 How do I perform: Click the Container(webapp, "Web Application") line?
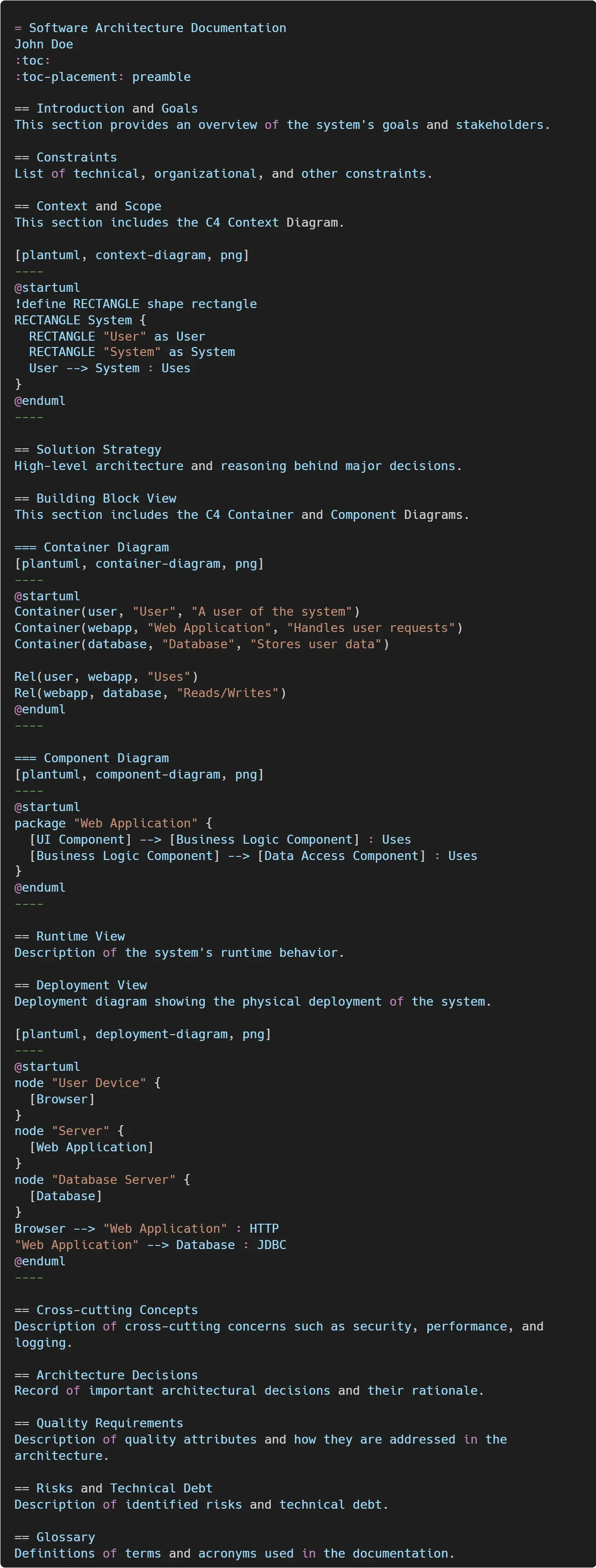[x=238, y=628]
